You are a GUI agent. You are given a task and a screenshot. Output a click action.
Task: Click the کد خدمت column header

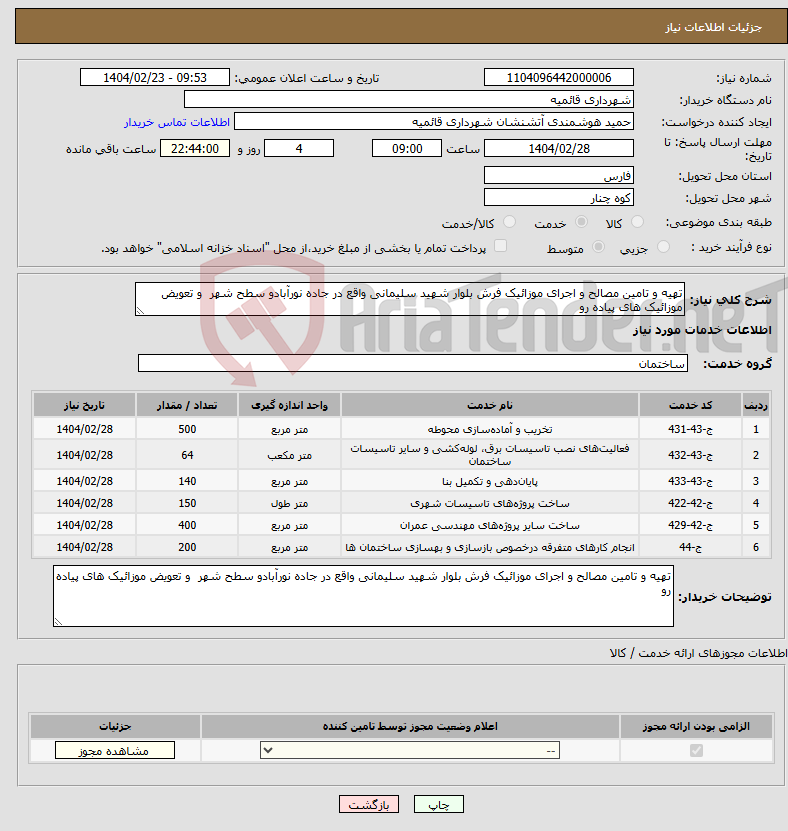[x=690, y=405]
